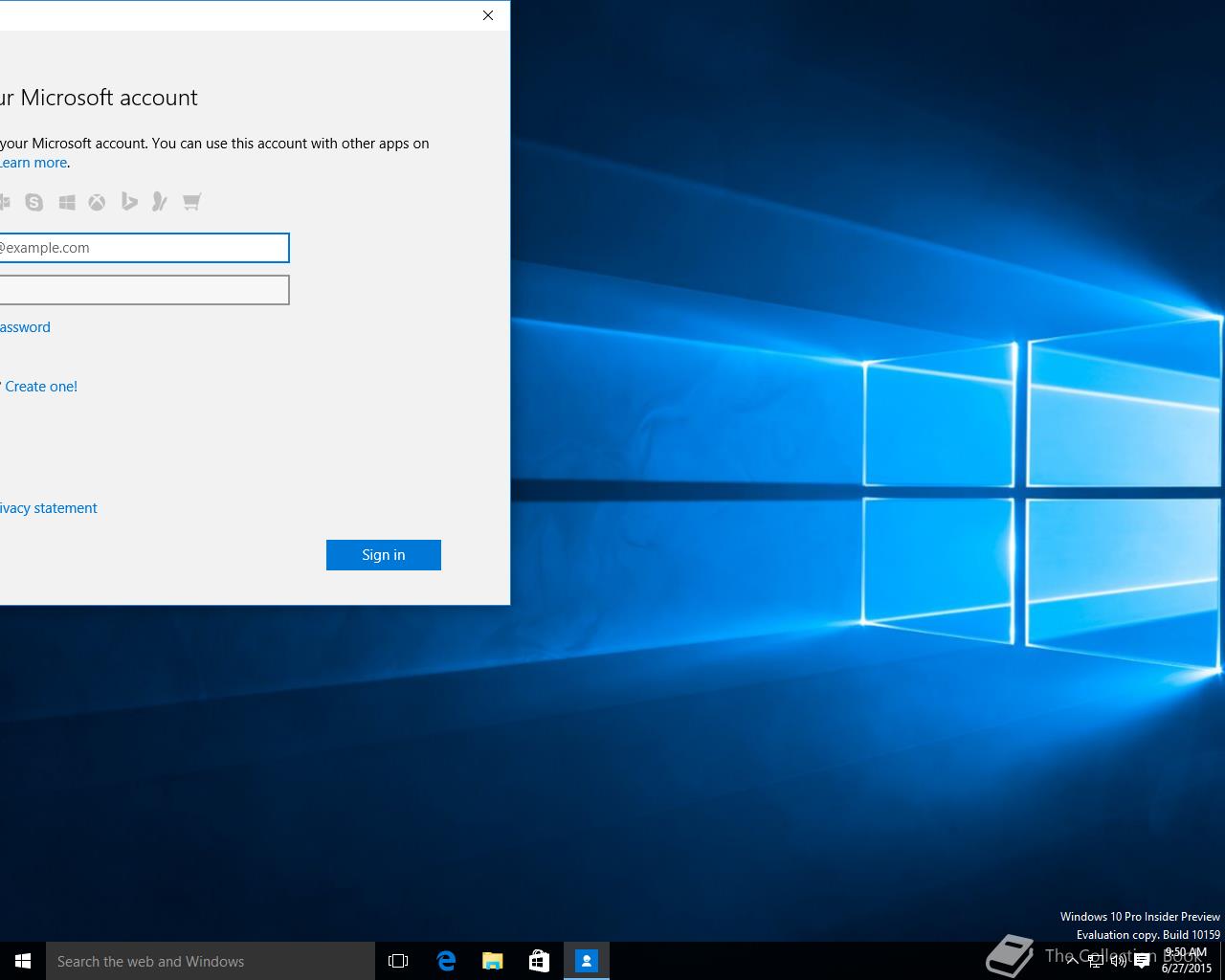
Task: Show hidden system tray icons
Action: click(x=1073, y=961)
